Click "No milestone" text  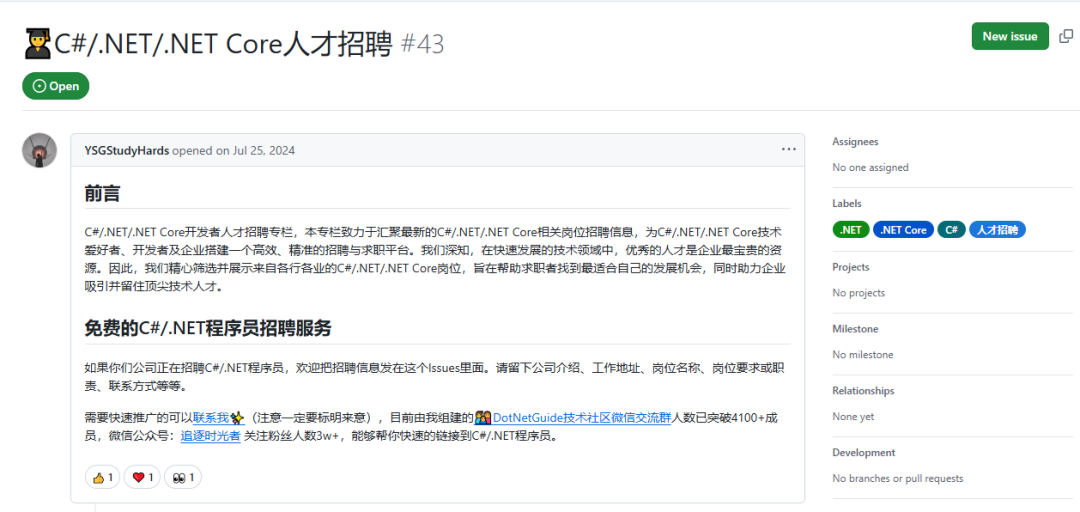[863, 355]
